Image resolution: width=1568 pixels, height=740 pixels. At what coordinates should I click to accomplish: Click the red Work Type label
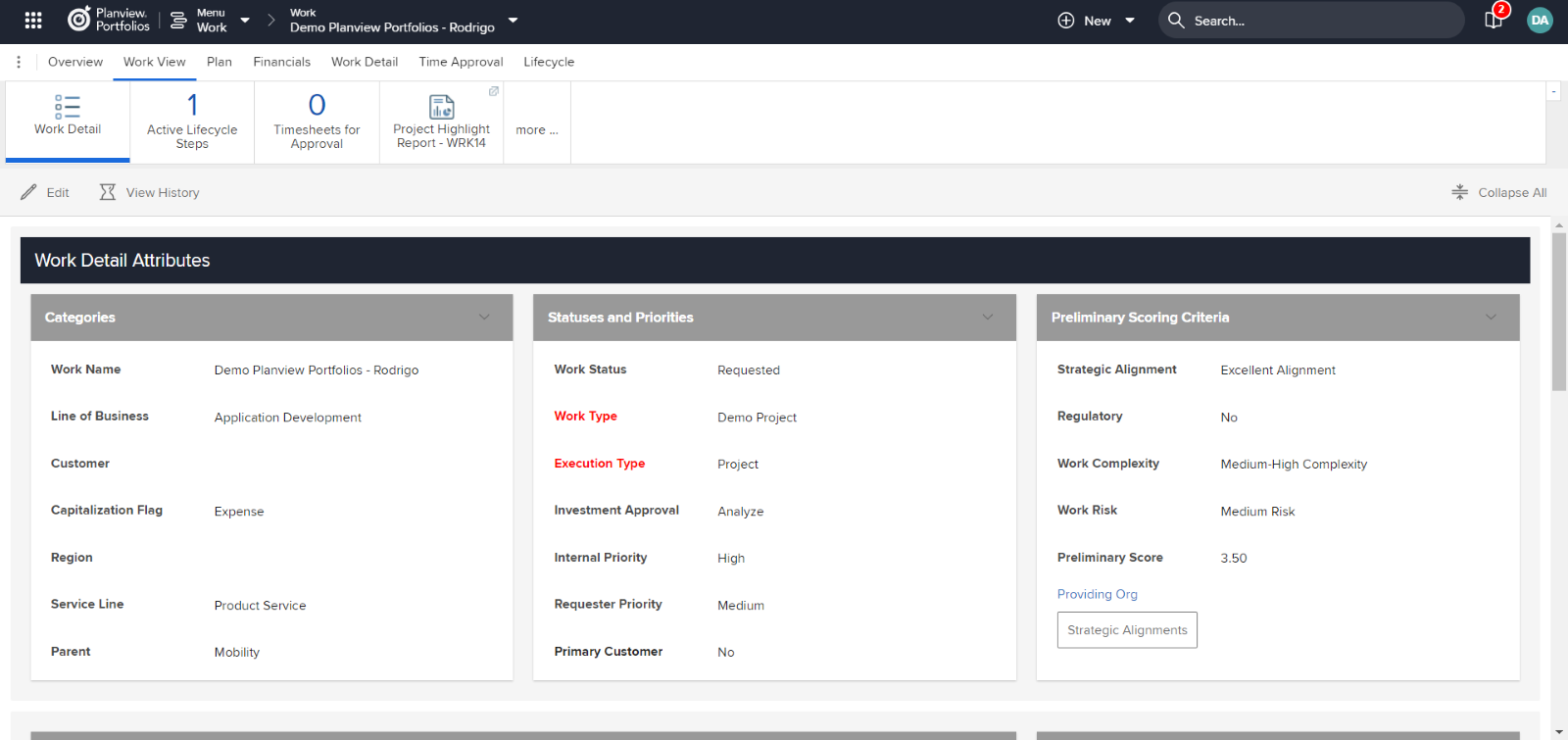(x=586, y=417)
